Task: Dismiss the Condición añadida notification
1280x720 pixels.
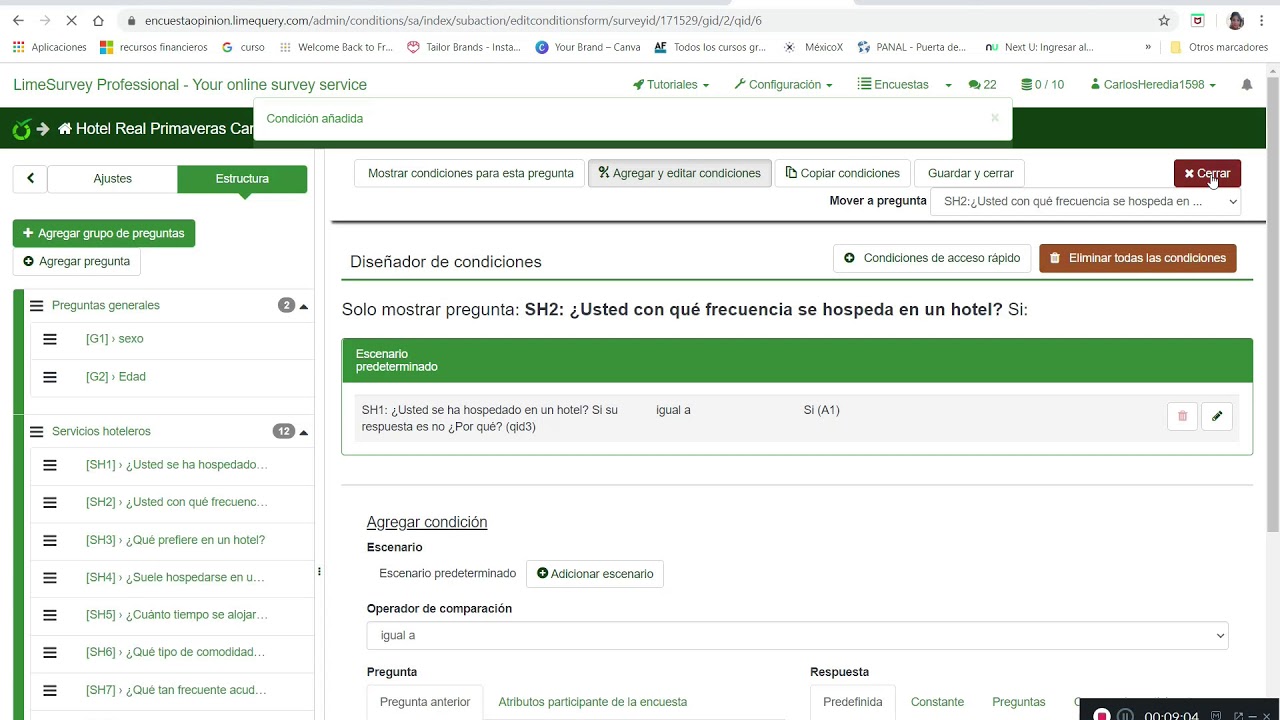Action: [x=994, y=118]
